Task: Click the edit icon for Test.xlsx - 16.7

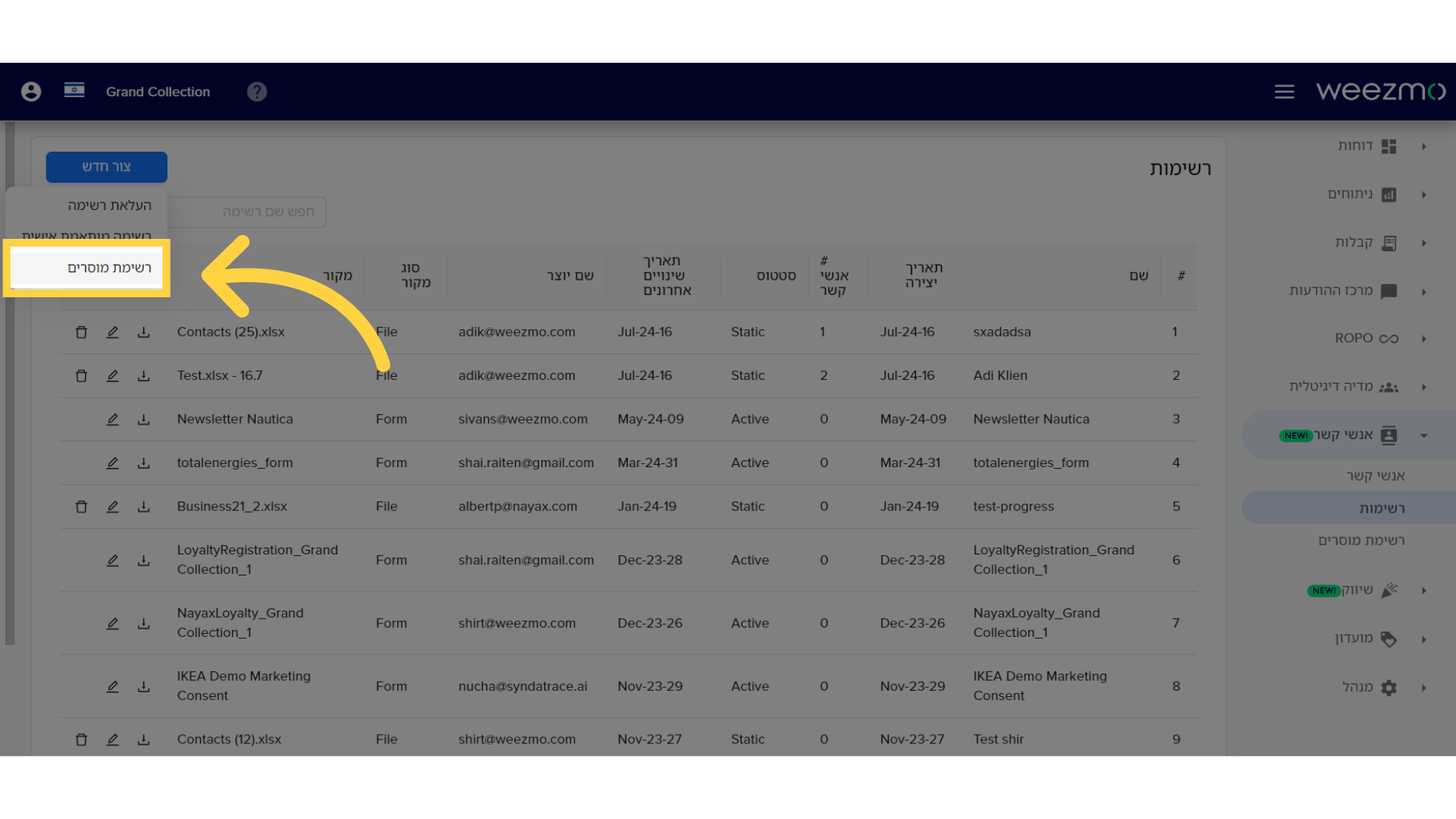Action: [113, 375]
